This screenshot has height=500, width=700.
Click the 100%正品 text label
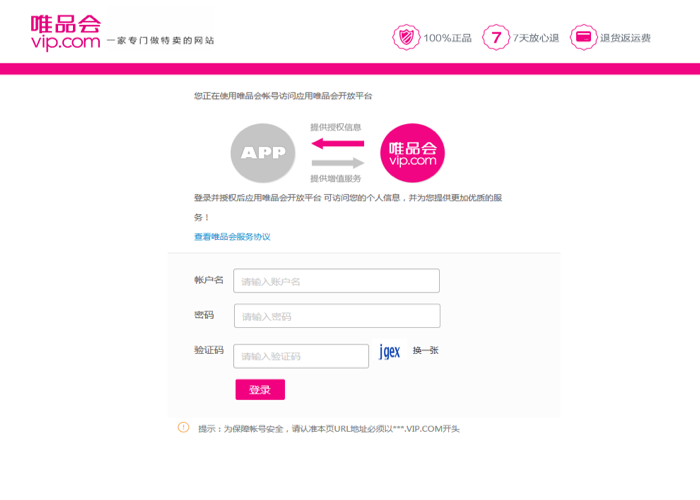coord(448,38)
